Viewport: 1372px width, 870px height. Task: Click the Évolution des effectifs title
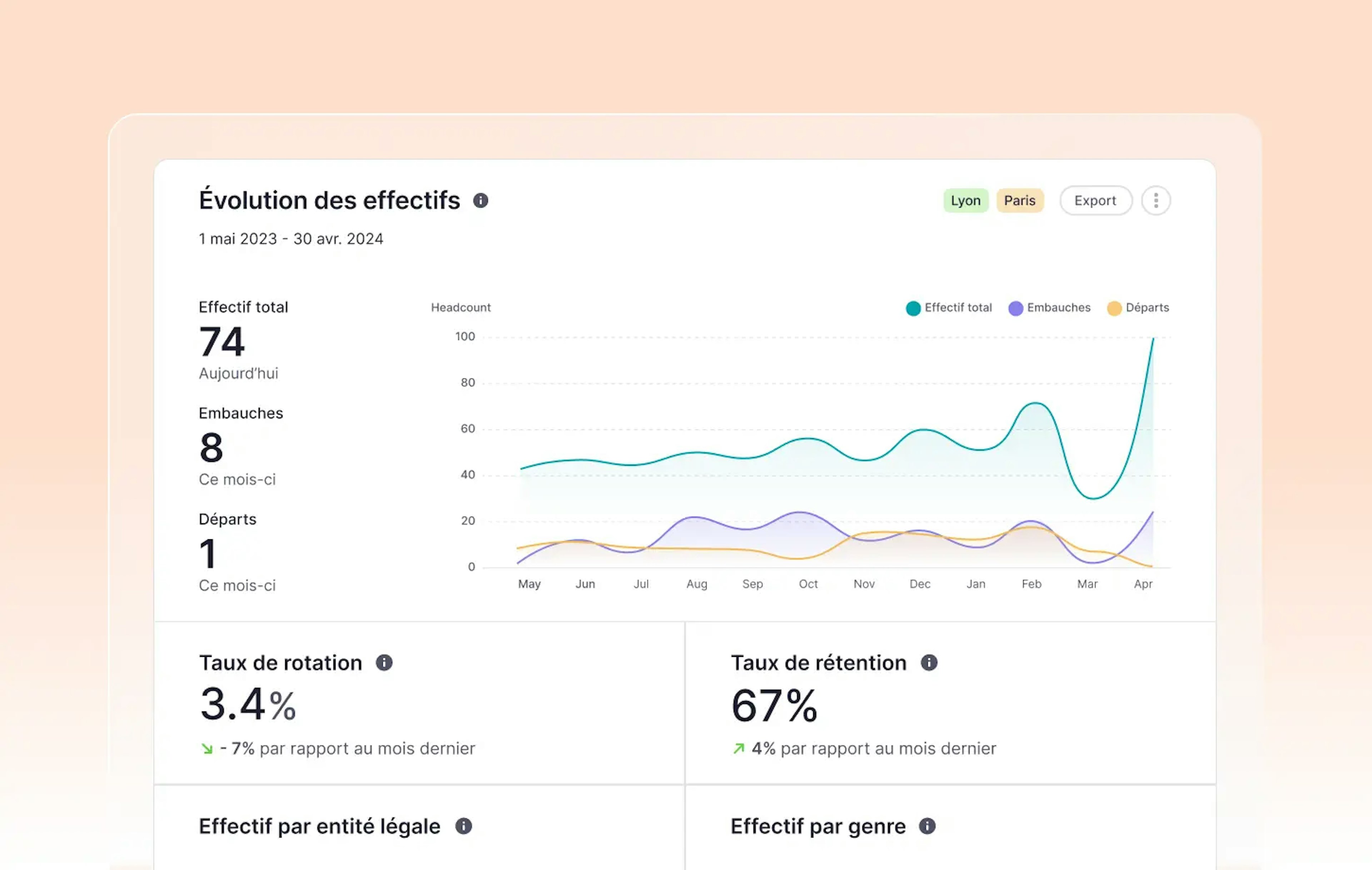click(329, 200)
